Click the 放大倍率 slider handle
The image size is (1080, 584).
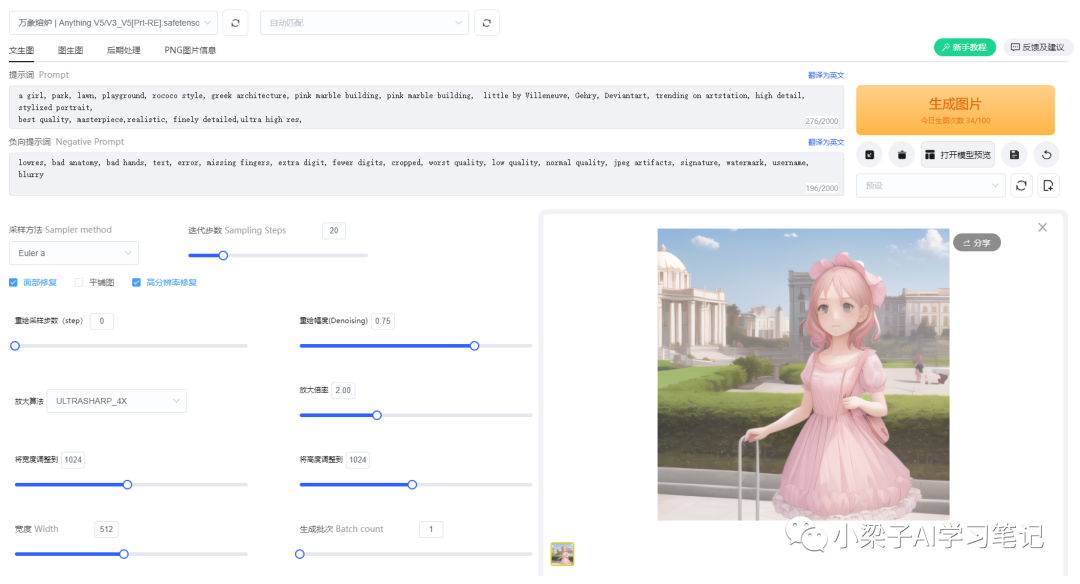point(377,415)
